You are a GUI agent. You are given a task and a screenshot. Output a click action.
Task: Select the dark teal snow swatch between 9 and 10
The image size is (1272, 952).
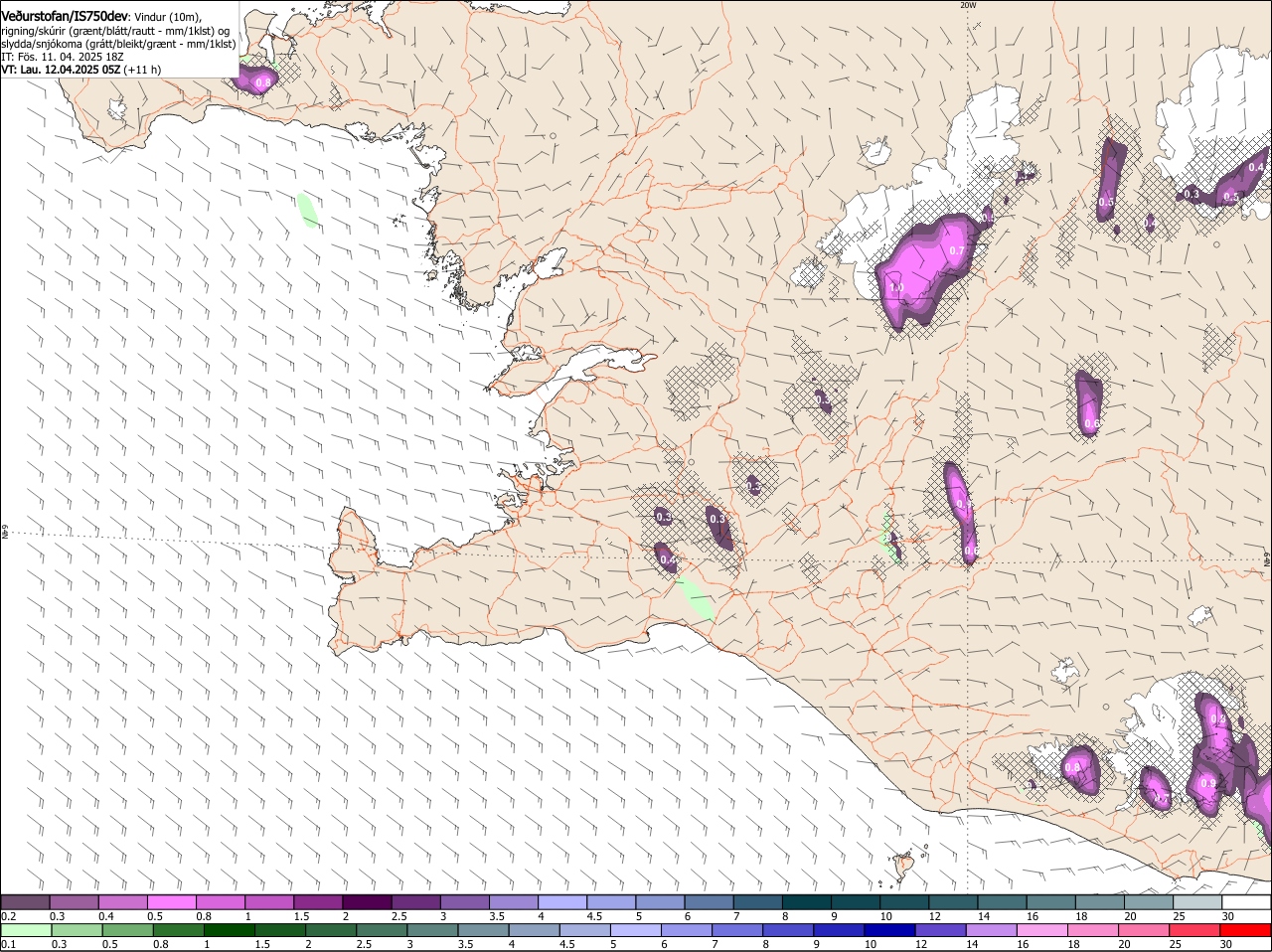[856, 901]
